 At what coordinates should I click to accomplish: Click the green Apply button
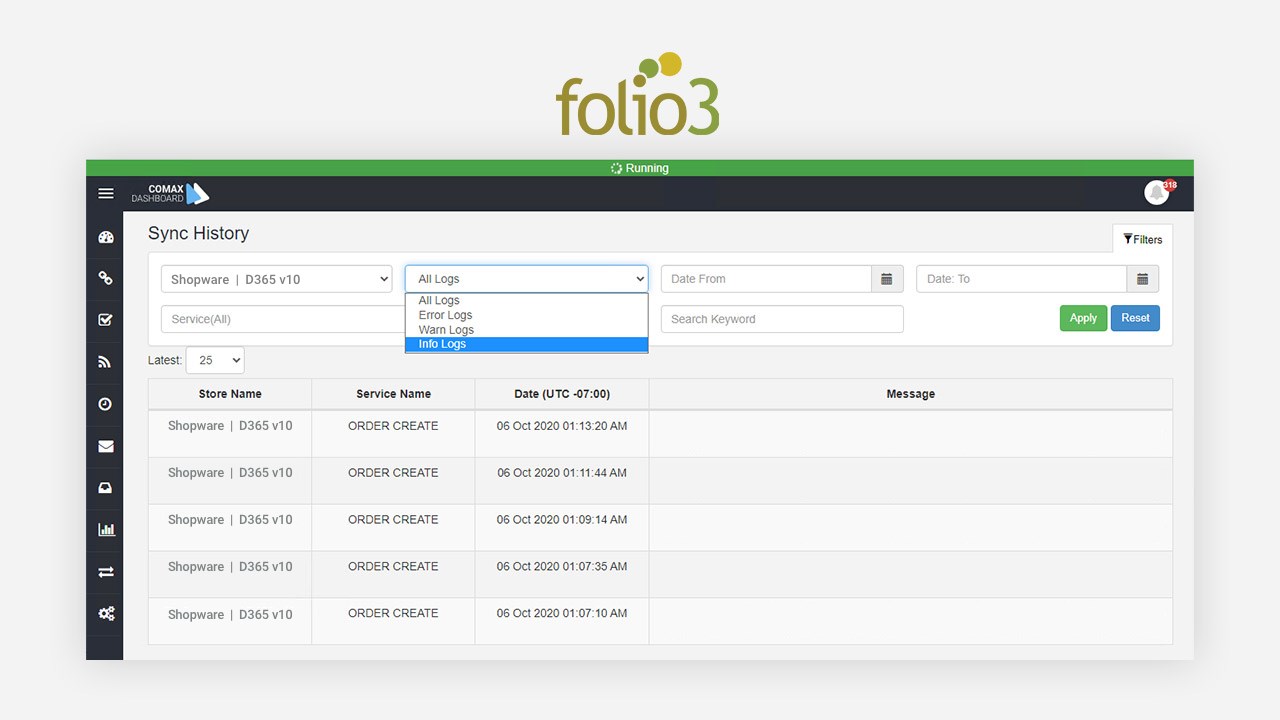pyautogui.click(x=1083, y=318)
